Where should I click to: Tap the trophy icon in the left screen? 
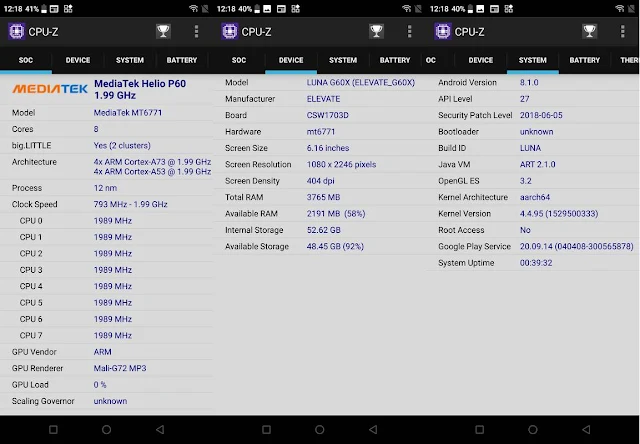[163, 31]
